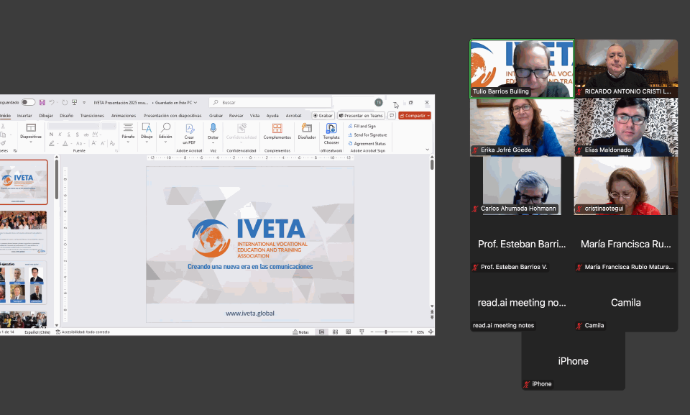
Task: Open the Transiciones ribbon tab
Action: click(x=92, y=115)
